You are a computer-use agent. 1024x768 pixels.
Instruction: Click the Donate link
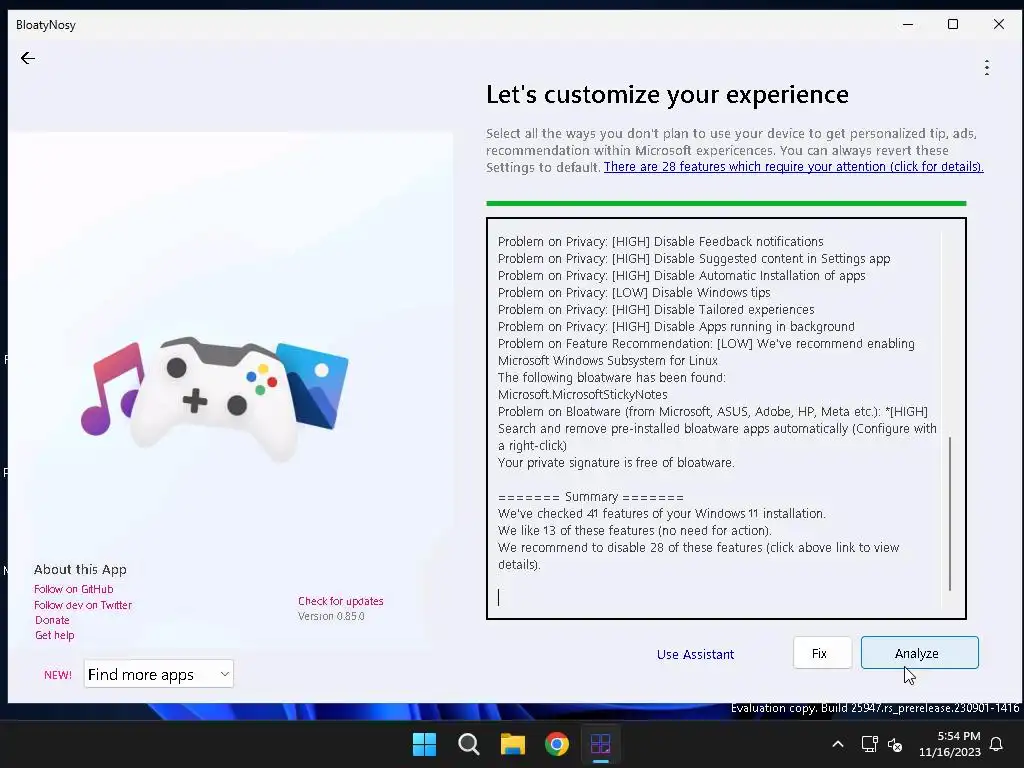(x=52, y=620)
